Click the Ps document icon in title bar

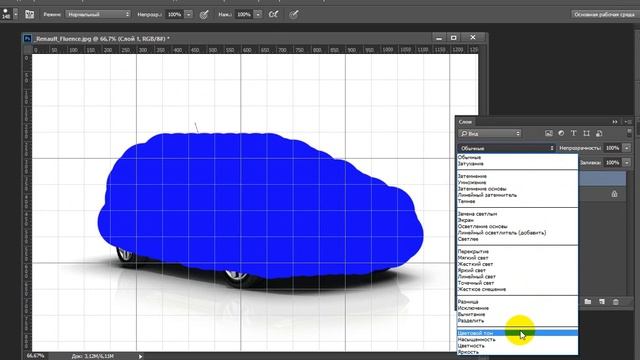tap(27, 38)
